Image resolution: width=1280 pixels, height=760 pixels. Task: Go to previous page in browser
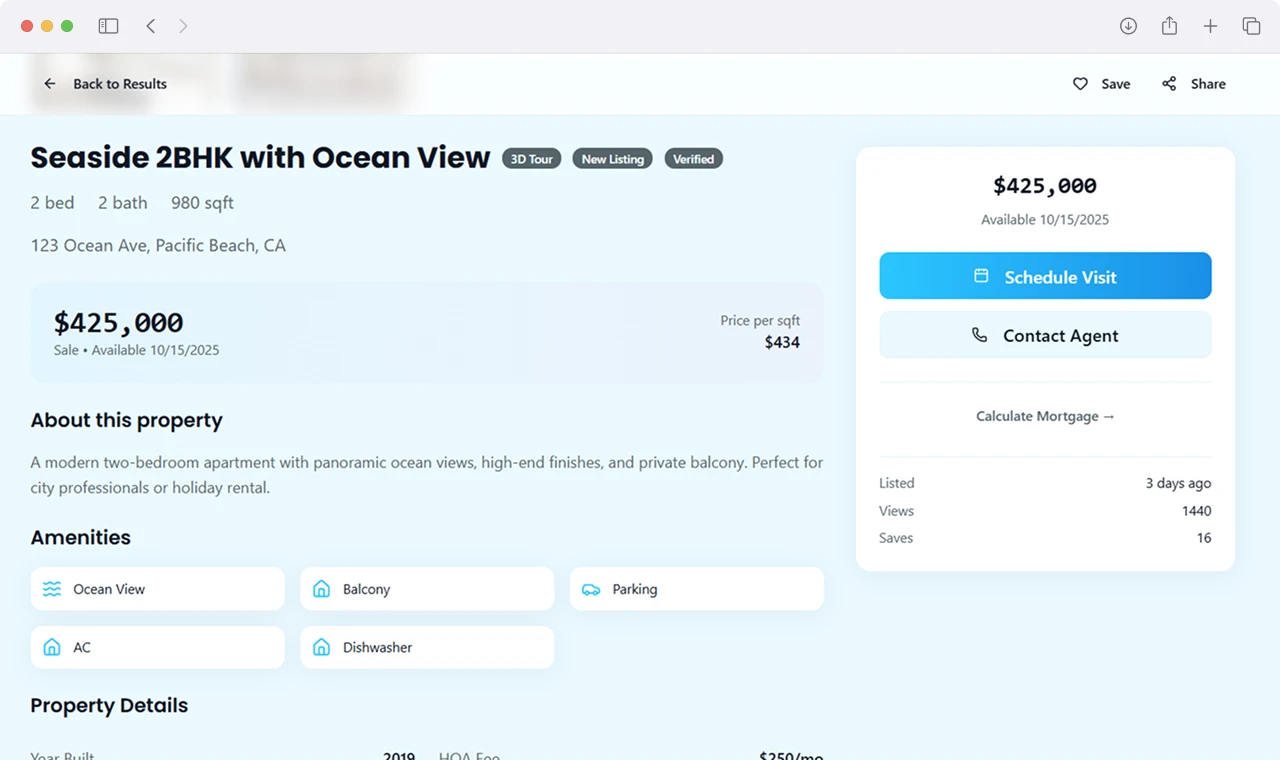(x=151, y=26)
